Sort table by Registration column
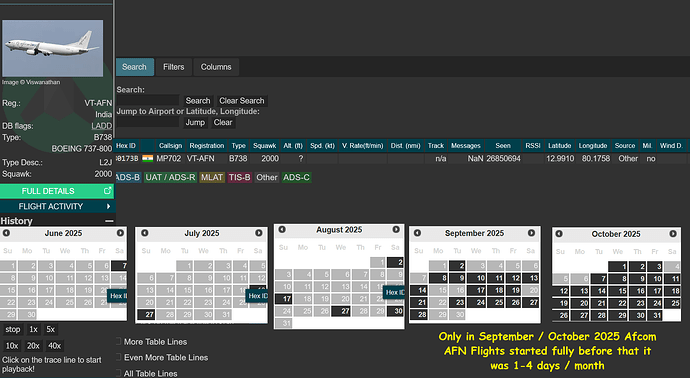This screenshot has height=378, width=690. click(x=206, y=146)
